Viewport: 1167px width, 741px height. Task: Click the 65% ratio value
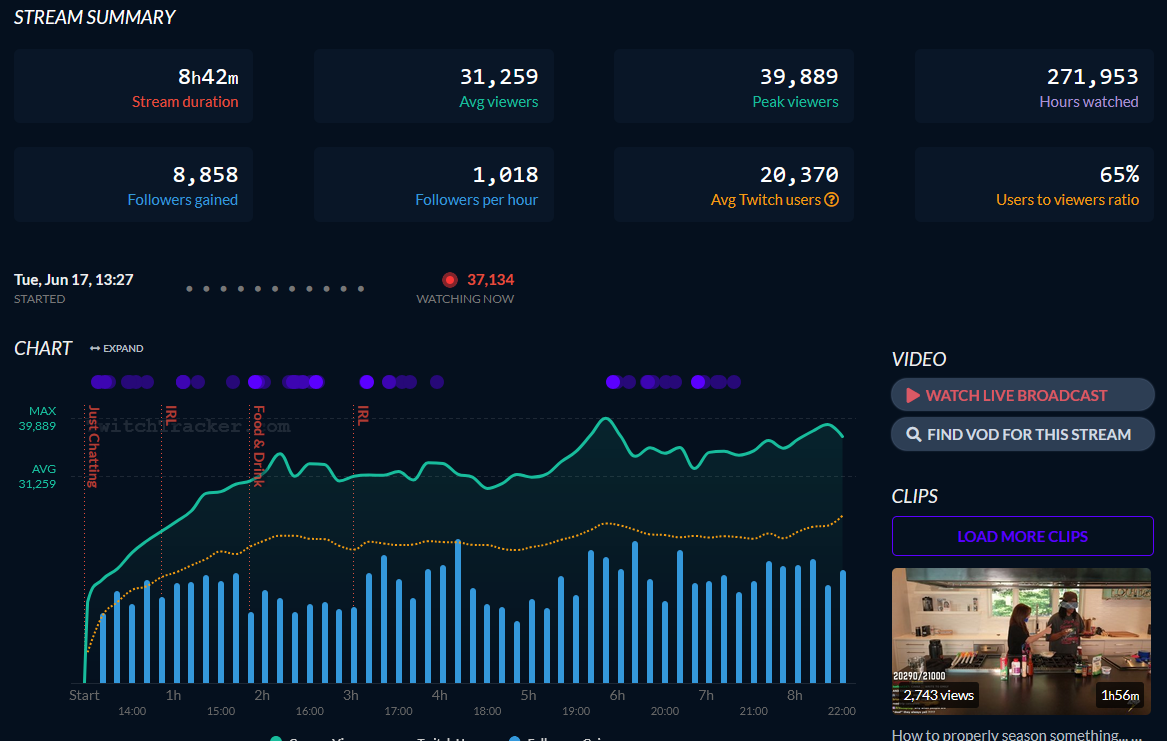1119,175
